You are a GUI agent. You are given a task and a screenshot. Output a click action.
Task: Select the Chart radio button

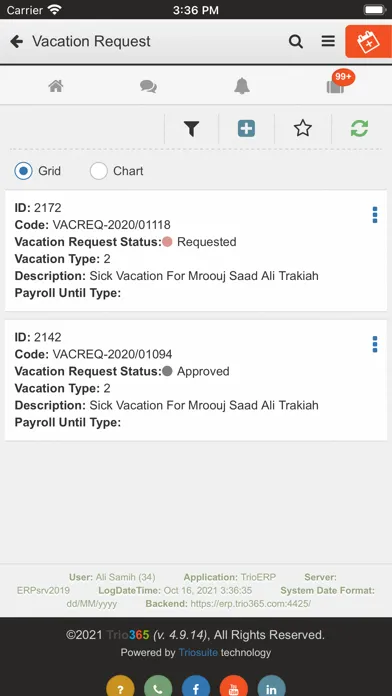99,171
